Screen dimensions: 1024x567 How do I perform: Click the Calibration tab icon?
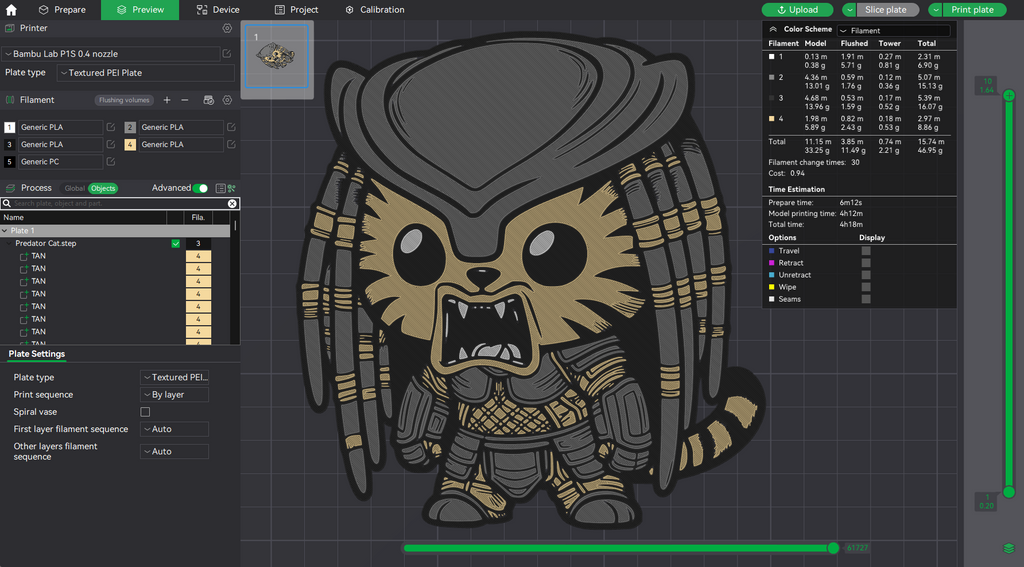pos(349,10)
